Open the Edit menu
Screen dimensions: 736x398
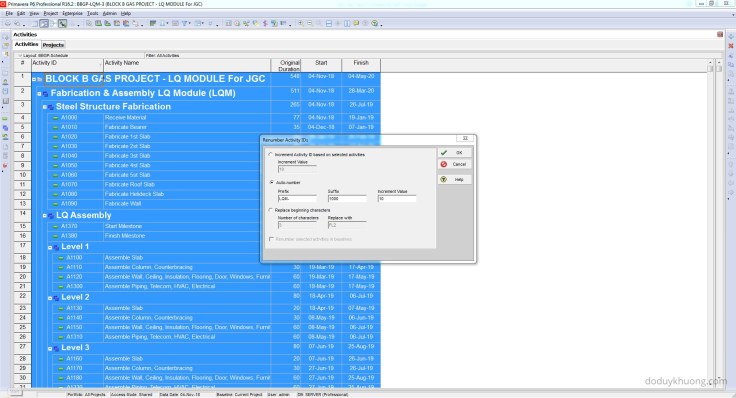click(x=21, y=14)
